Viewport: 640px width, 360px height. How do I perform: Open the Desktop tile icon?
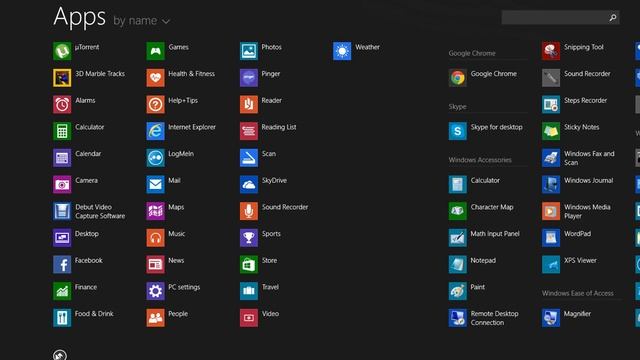pos(62,238)
